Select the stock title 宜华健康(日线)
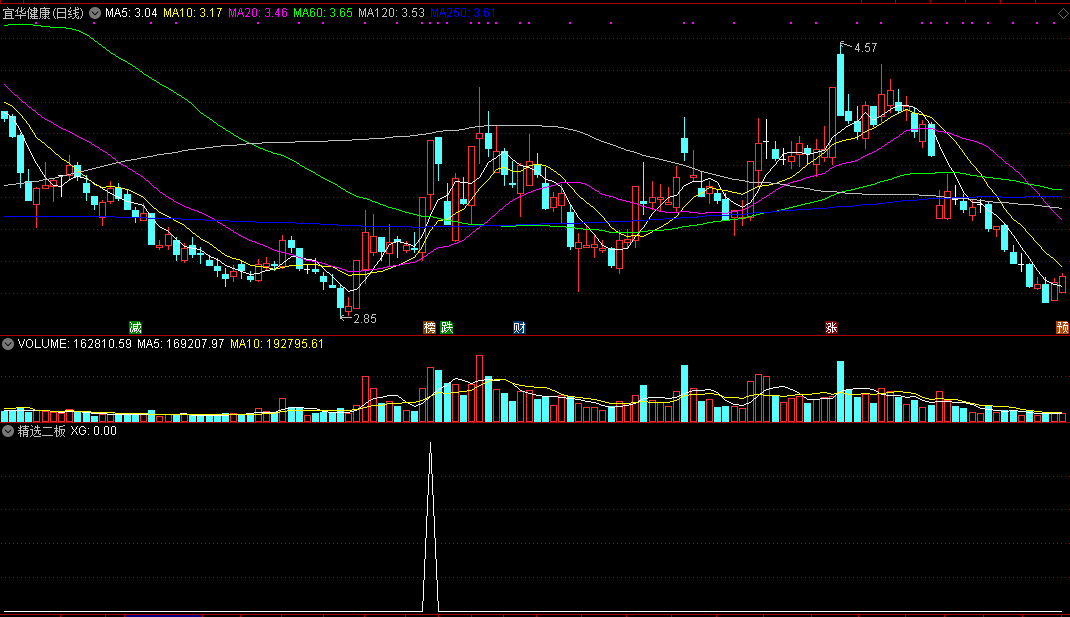1070x617 pixels. (44, 13)
